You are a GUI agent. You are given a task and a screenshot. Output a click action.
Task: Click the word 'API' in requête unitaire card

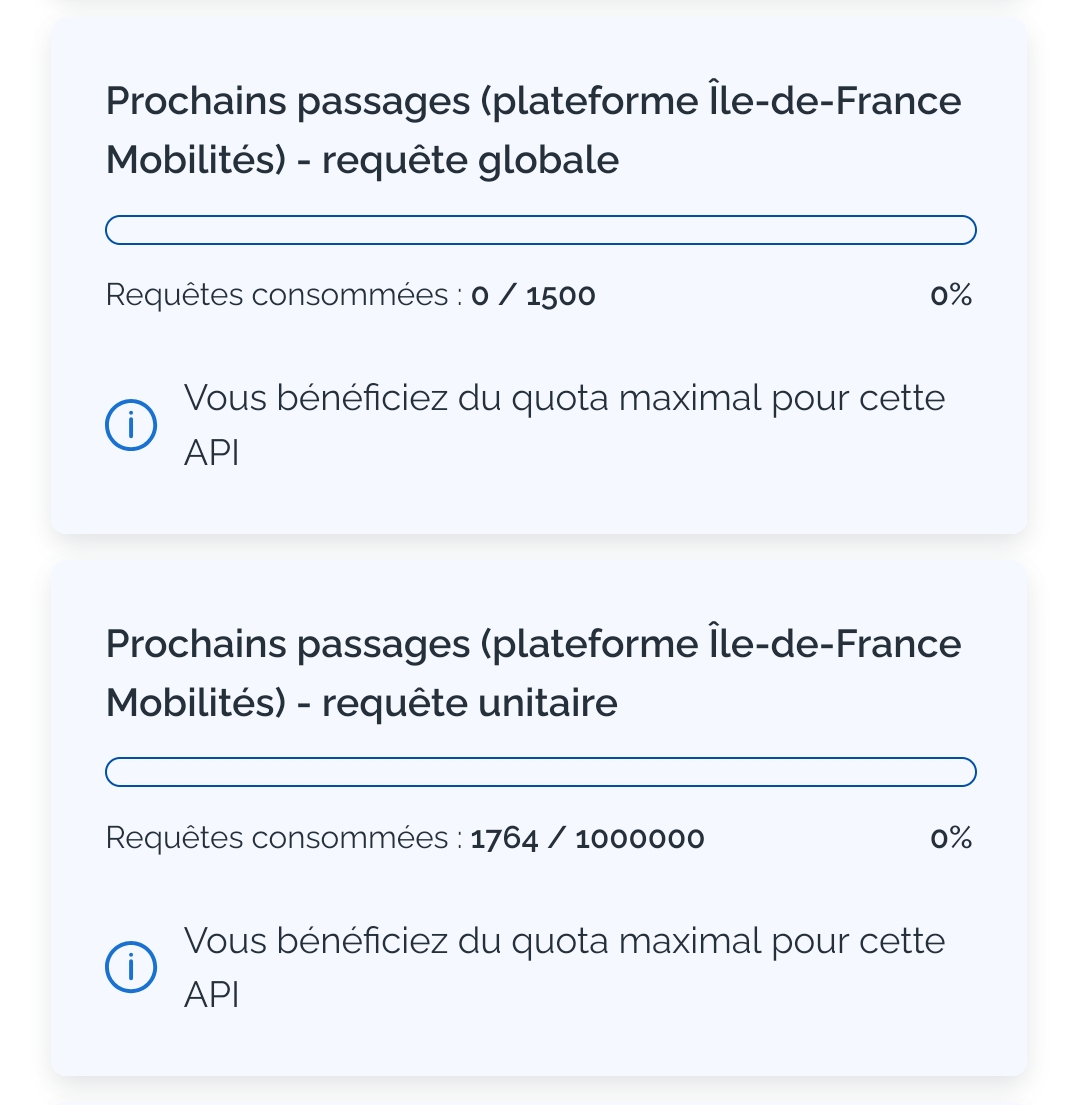tap(211, 995)
